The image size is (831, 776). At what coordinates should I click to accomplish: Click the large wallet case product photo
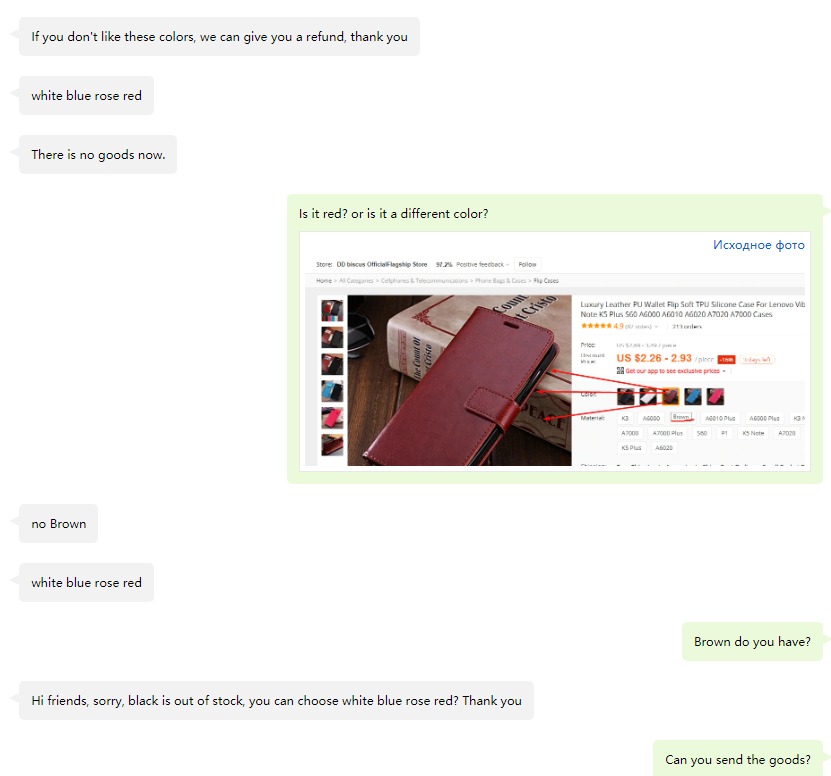pyautogui.click(x=459, y=380)
